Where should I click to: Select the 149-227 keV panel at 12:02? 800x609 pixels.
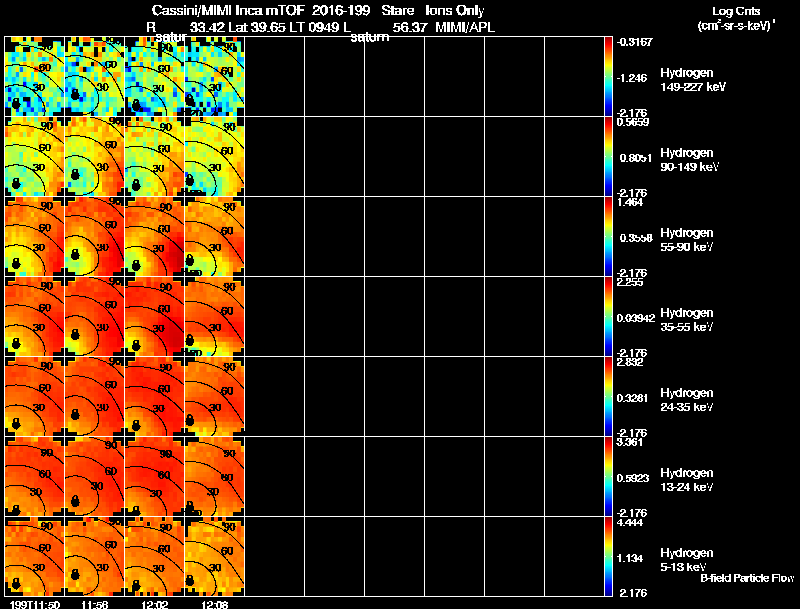pyautogui.click(x=155, y=77)
